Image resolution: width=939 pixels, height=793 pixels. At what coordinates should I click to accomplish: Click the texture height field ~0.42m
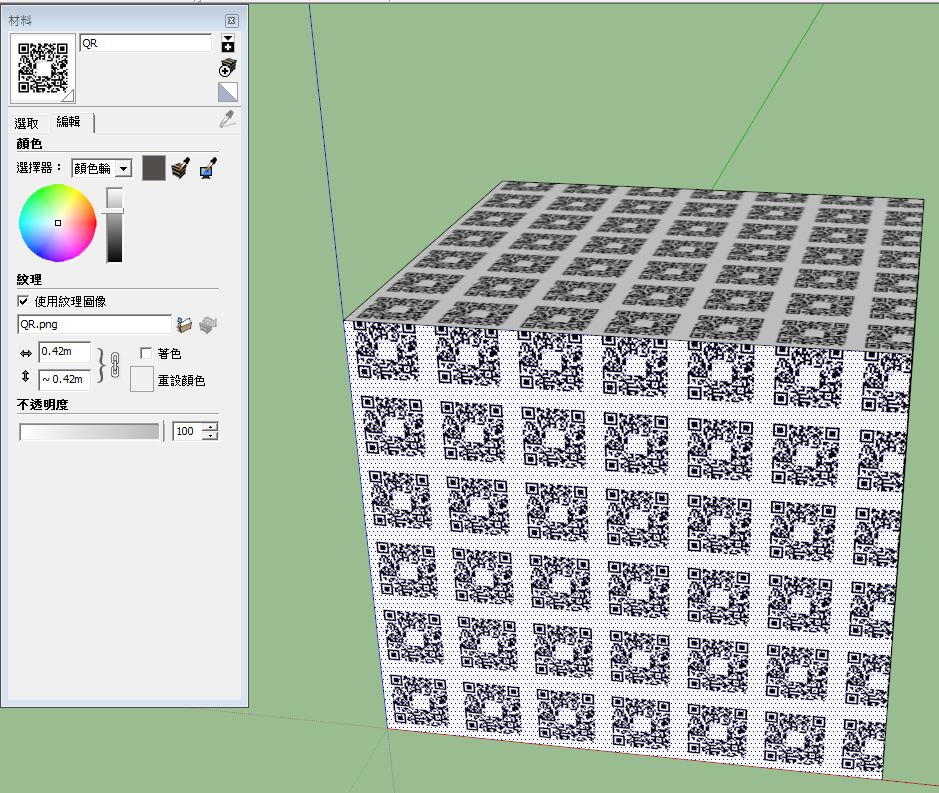(65, 379)
